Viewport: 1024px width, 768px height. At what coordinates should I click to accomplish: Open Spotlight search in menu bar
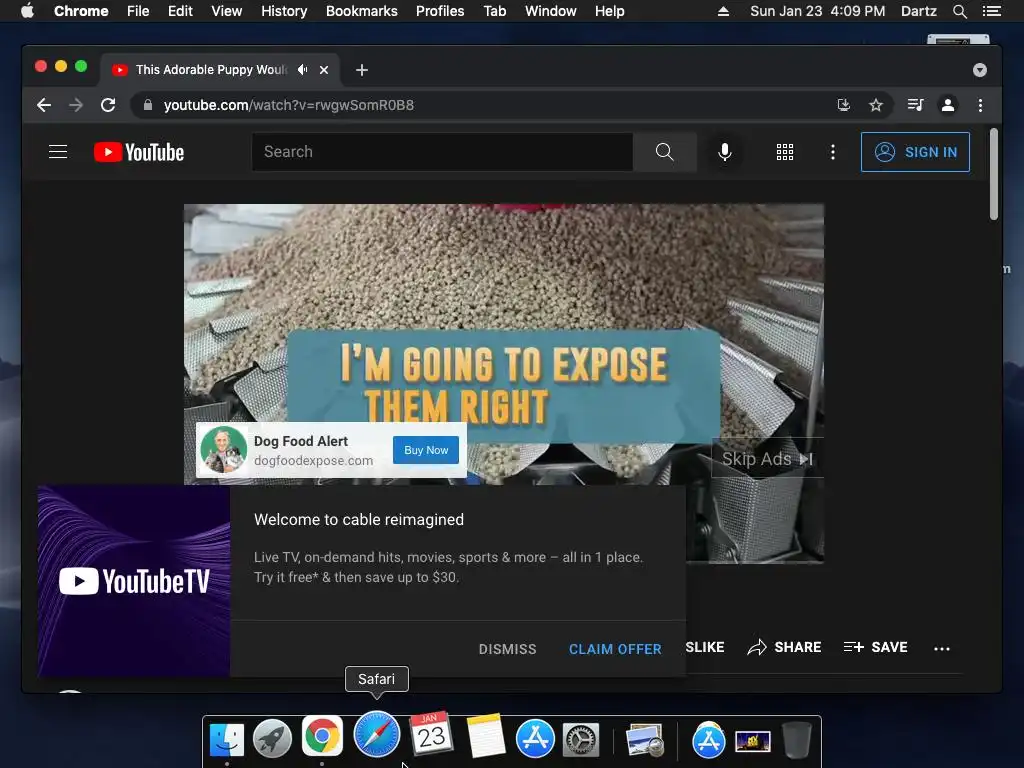(959, 11)
